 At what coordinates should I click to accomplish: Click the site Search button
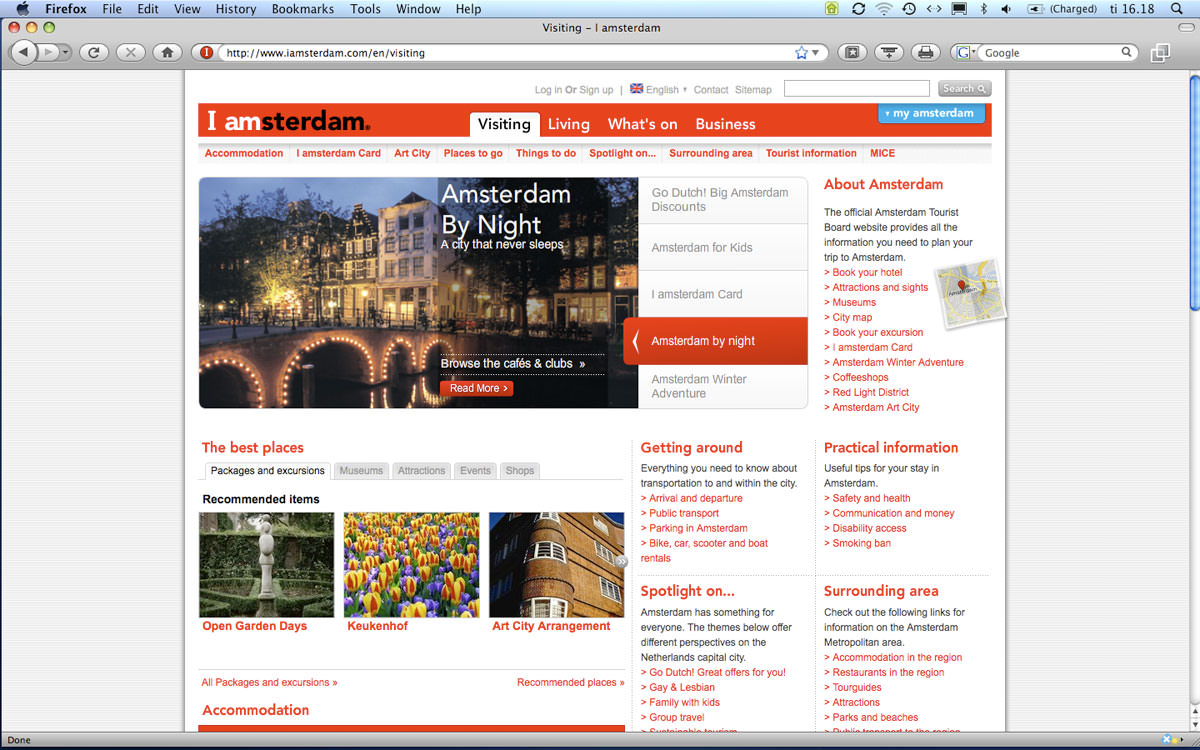965,89
